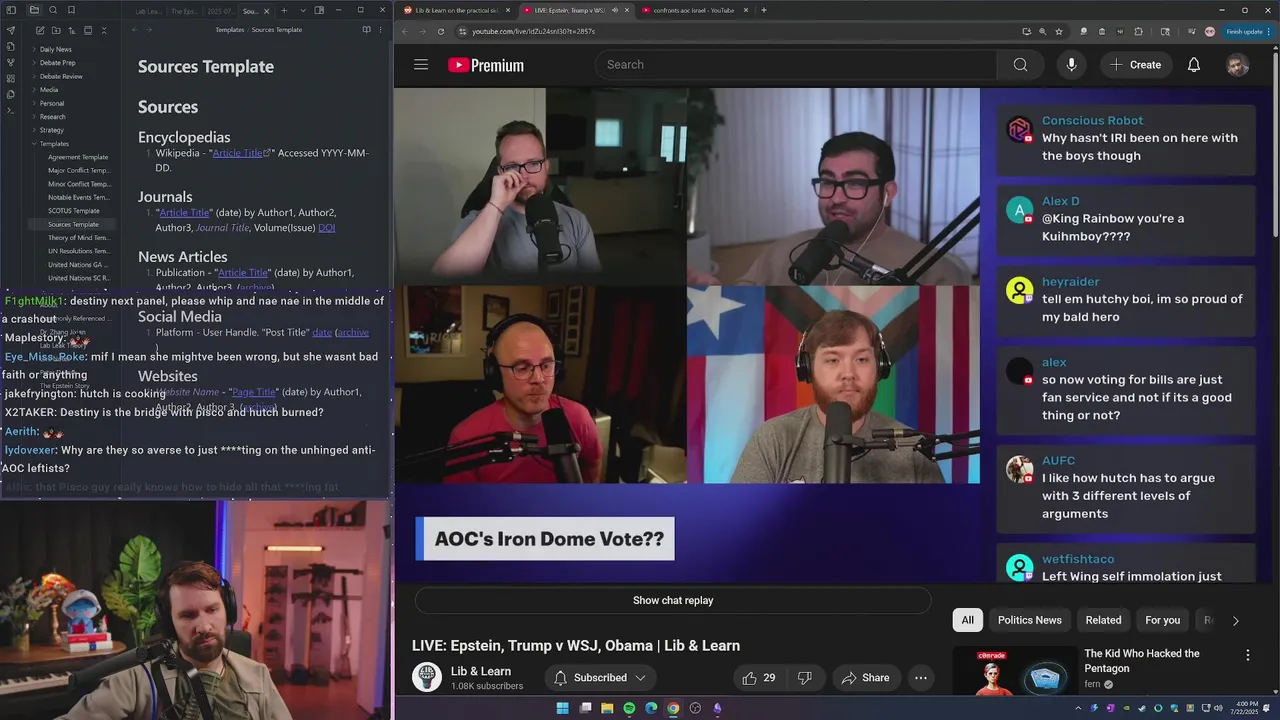Expand Media folder in Obsidian

48,90
